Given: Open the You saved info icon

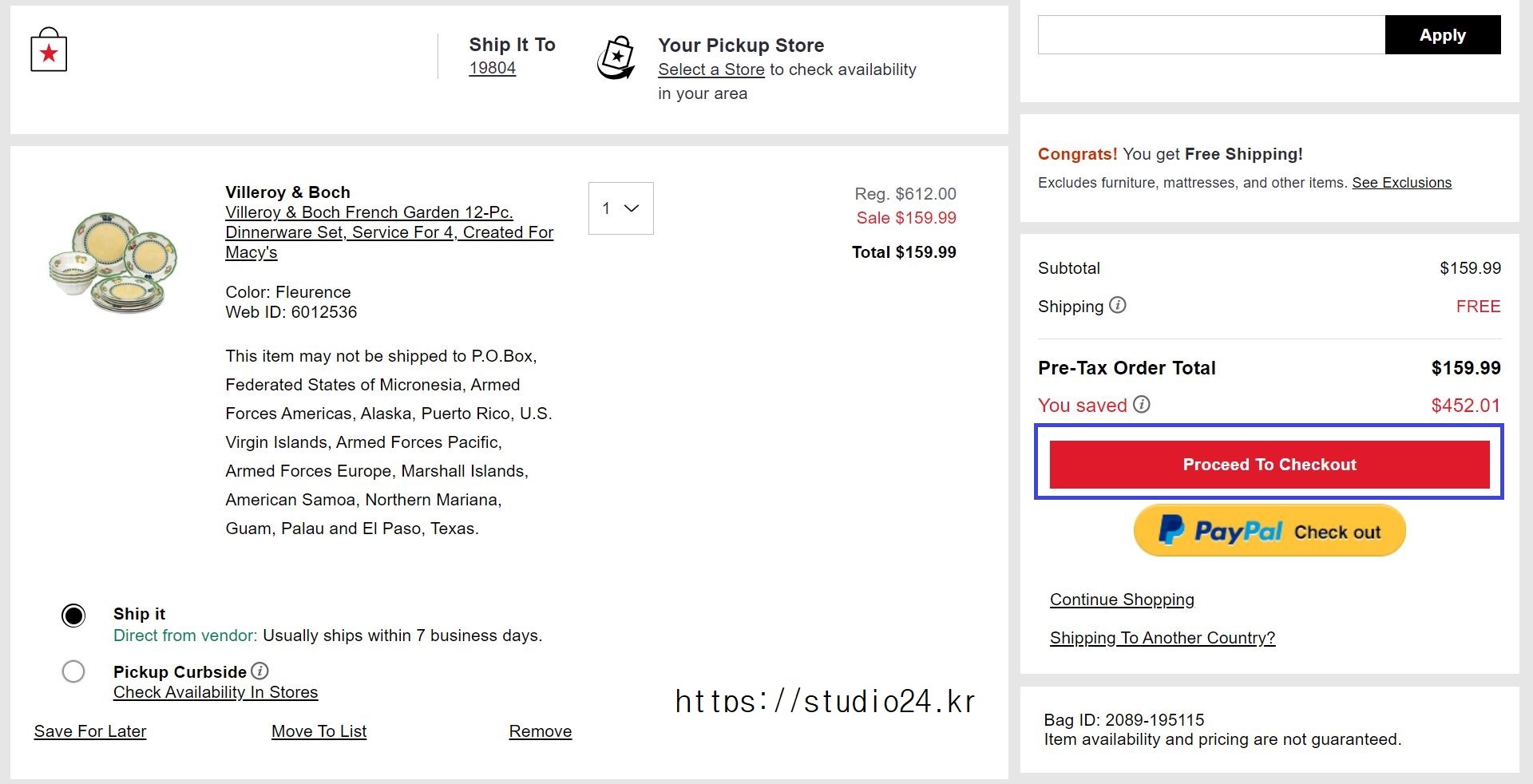Looking at the screenshot, I should pos(1142,404).
